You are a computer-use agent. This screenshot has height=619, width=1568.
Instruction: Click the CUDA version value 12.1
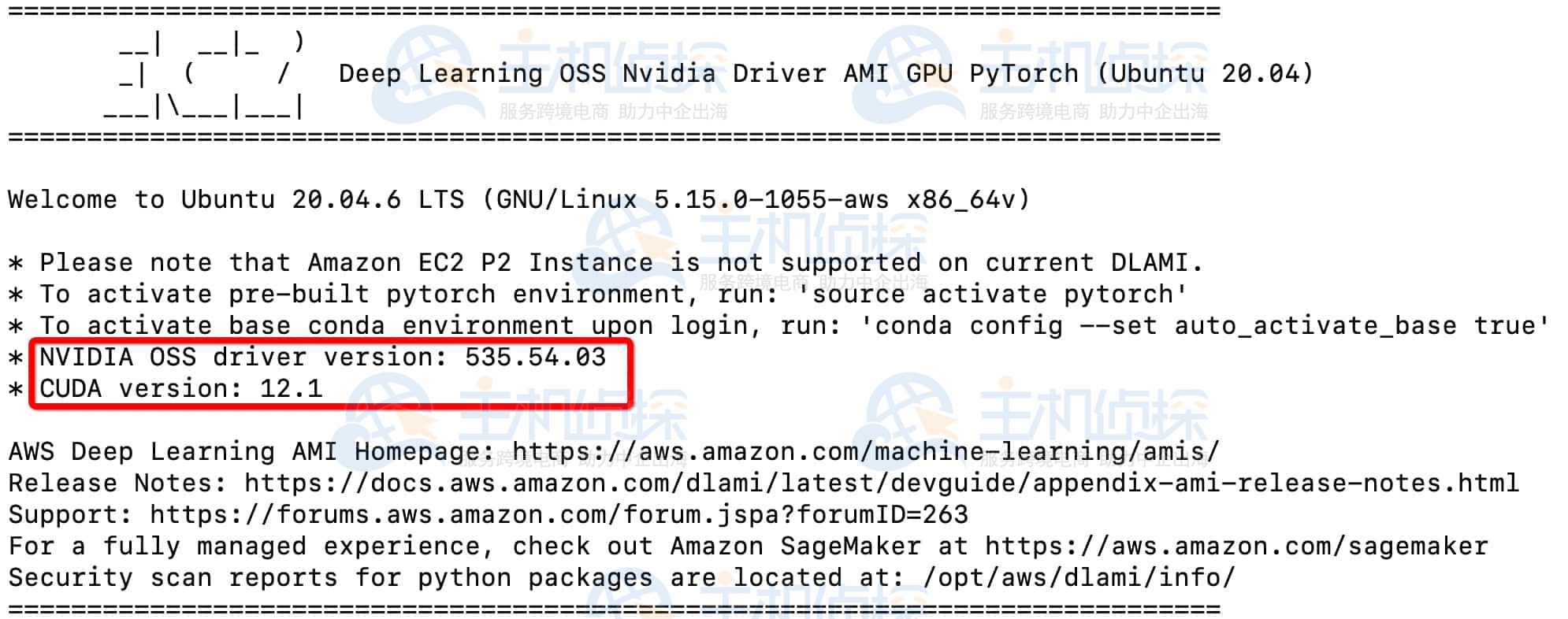[x=291, y=389]
